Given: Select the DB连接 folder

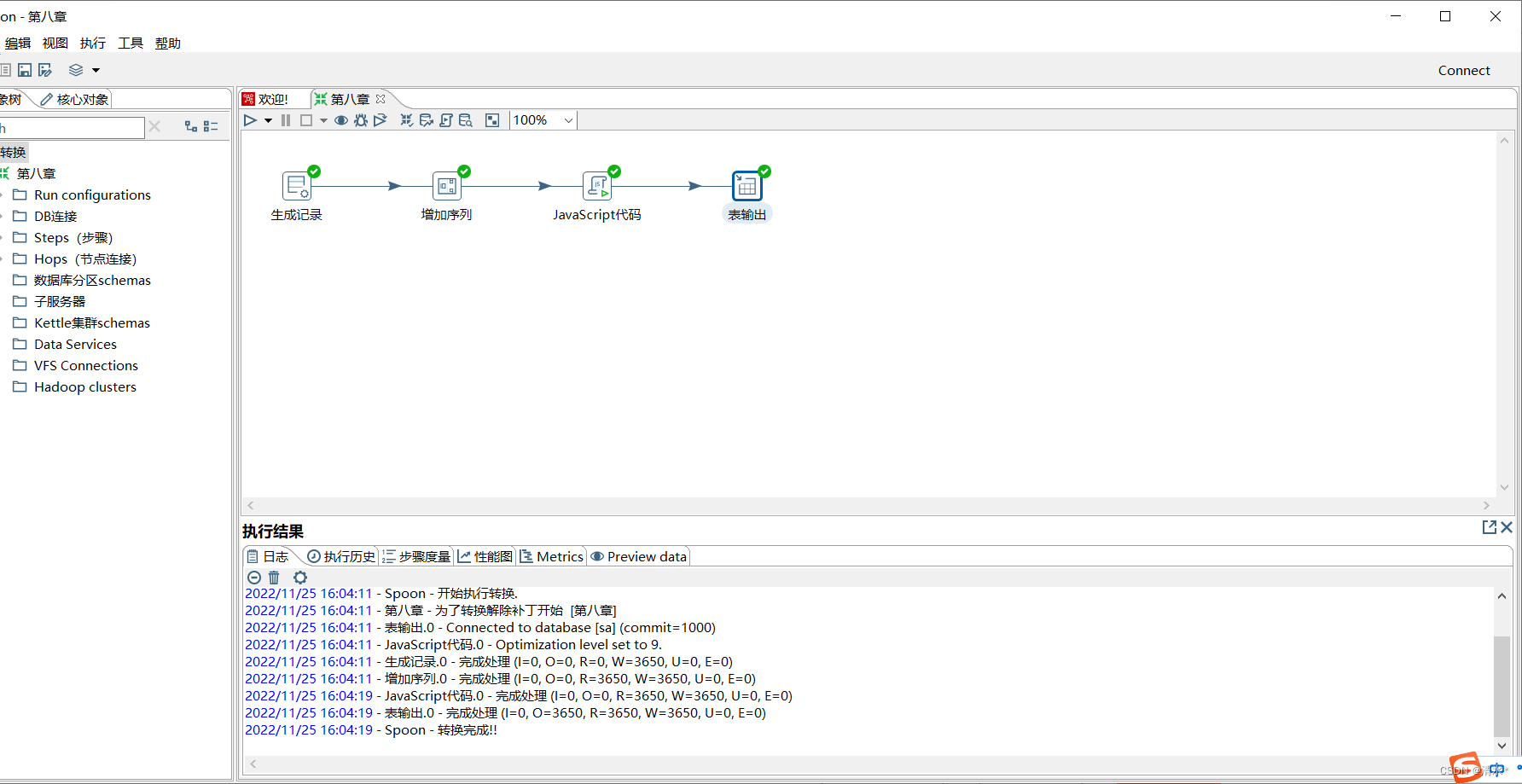Looking at the screenshot, I should (x=55, y=217).
